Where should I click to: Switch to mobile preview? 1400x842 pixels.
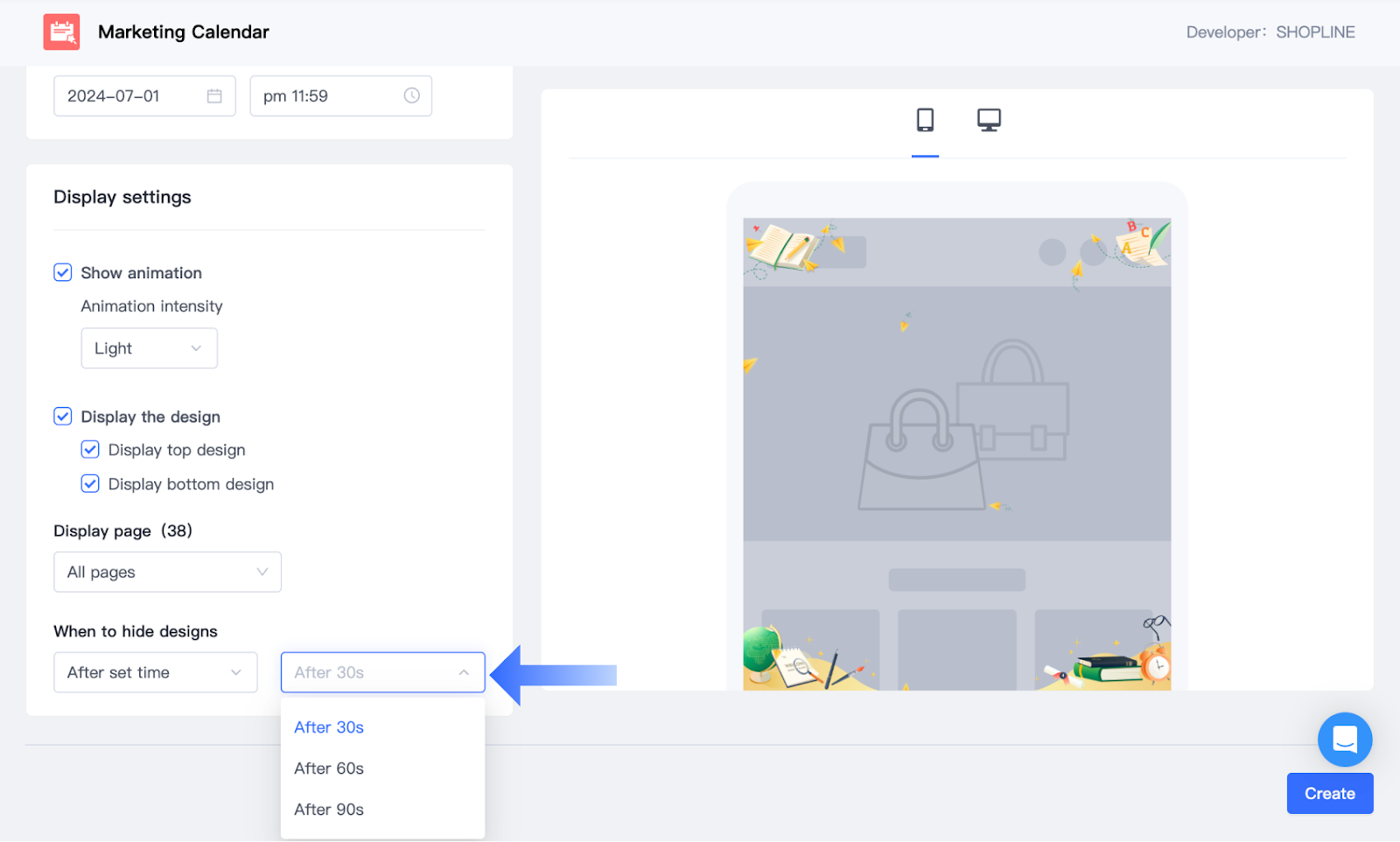[925, 120]
